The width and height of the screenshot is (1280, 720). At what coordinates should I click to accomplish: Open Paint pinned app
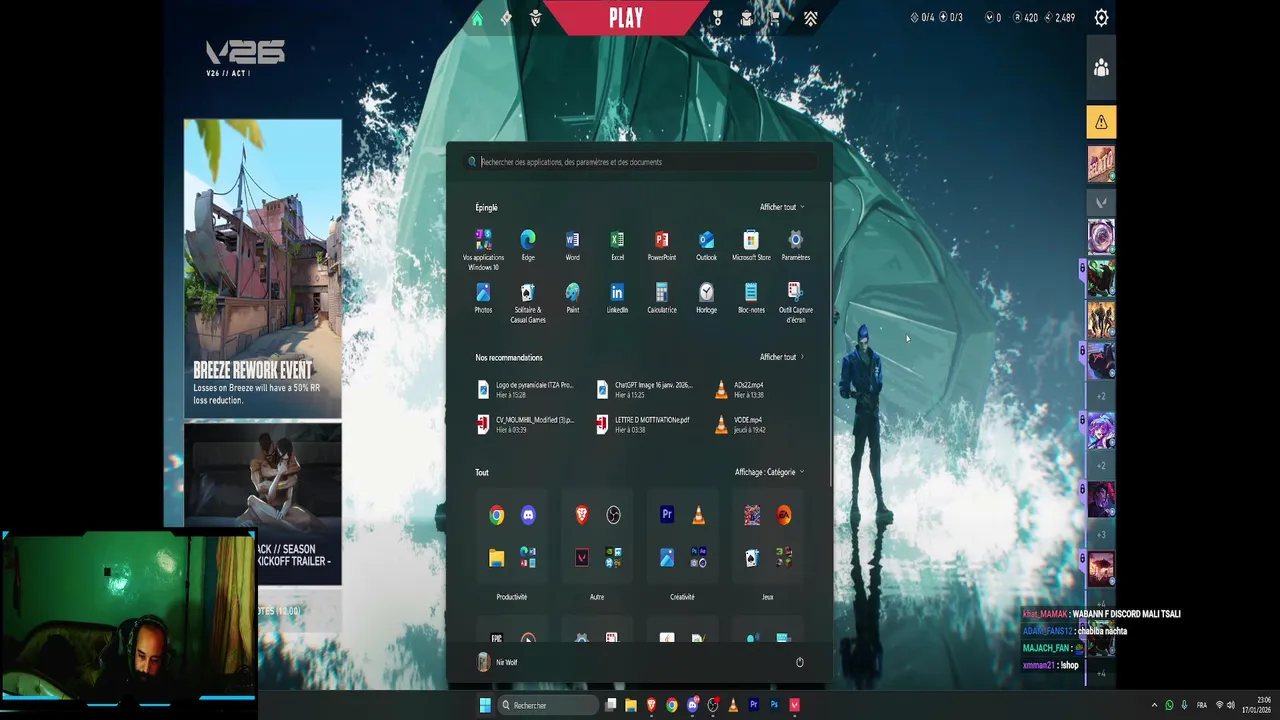(x=572, y=298)
